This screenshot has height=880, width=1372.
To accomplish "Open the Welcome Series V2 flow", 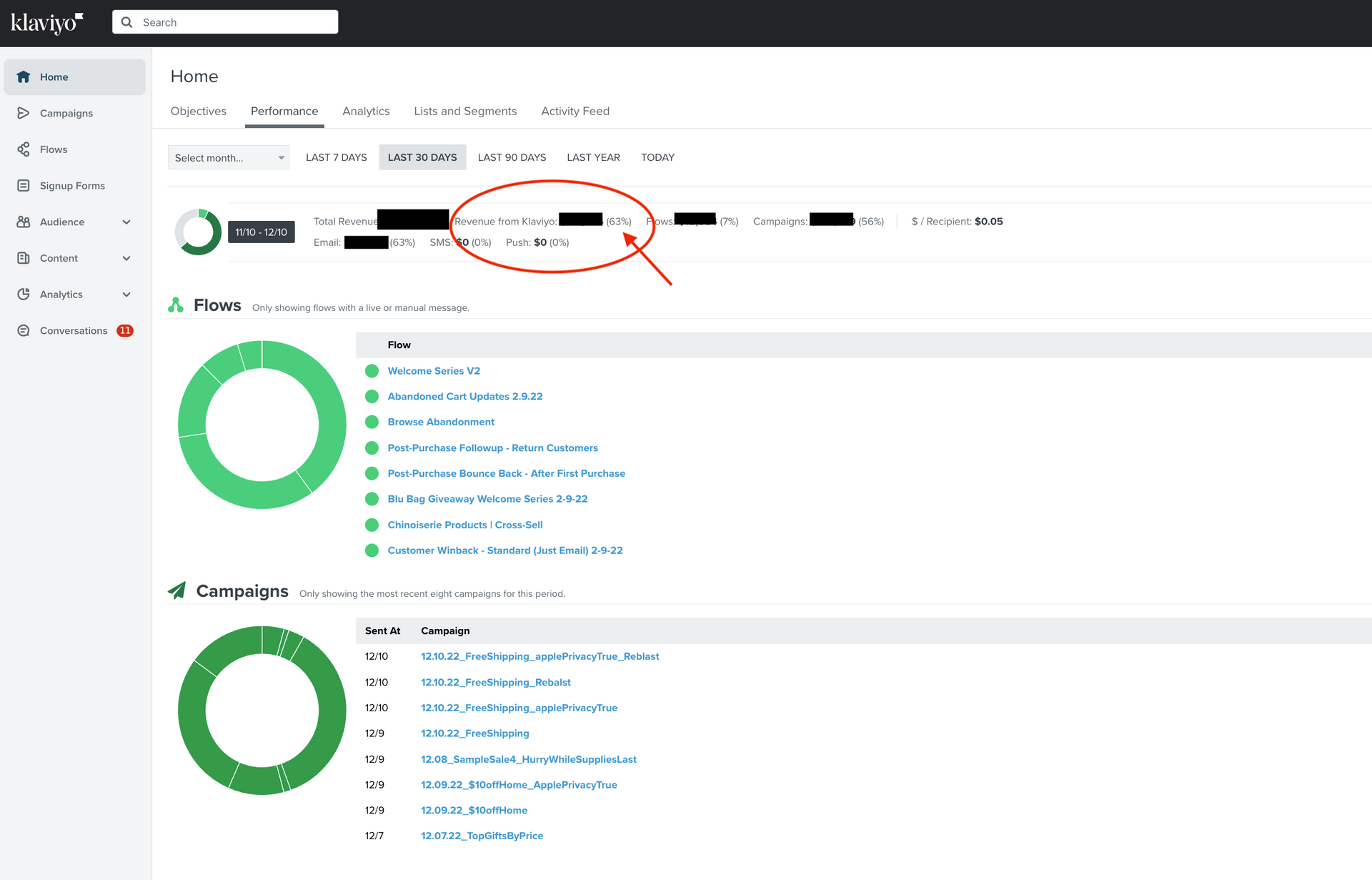I will pos(434,371).
